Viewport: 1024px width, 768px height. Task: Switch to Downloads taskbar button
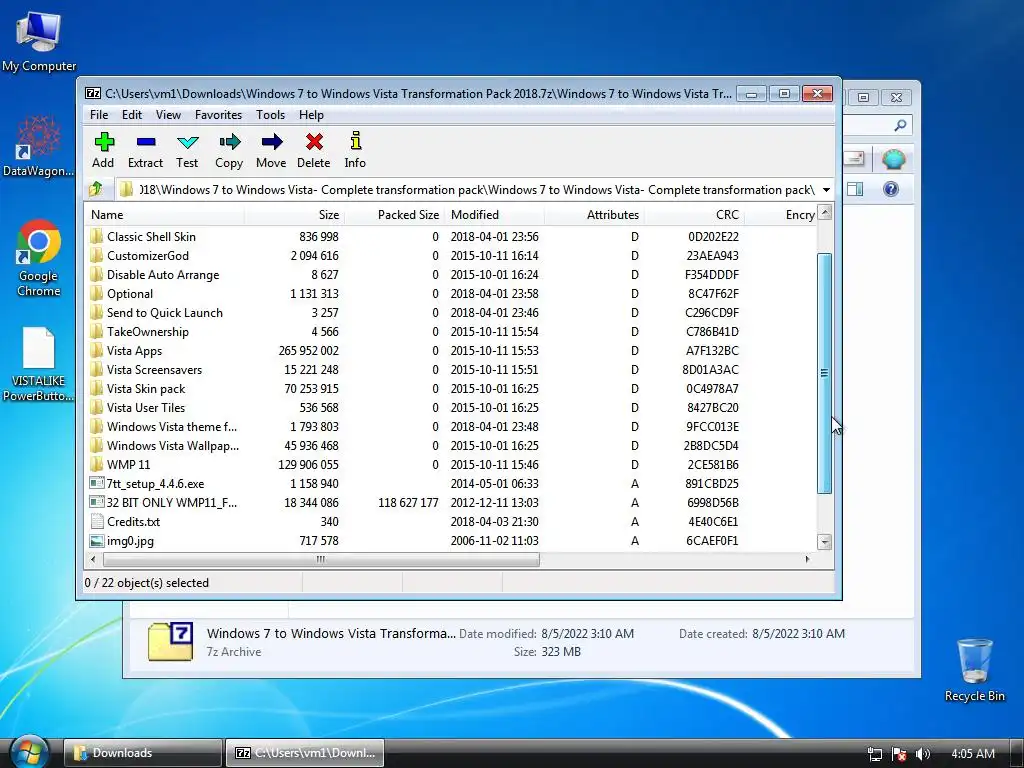142,753
